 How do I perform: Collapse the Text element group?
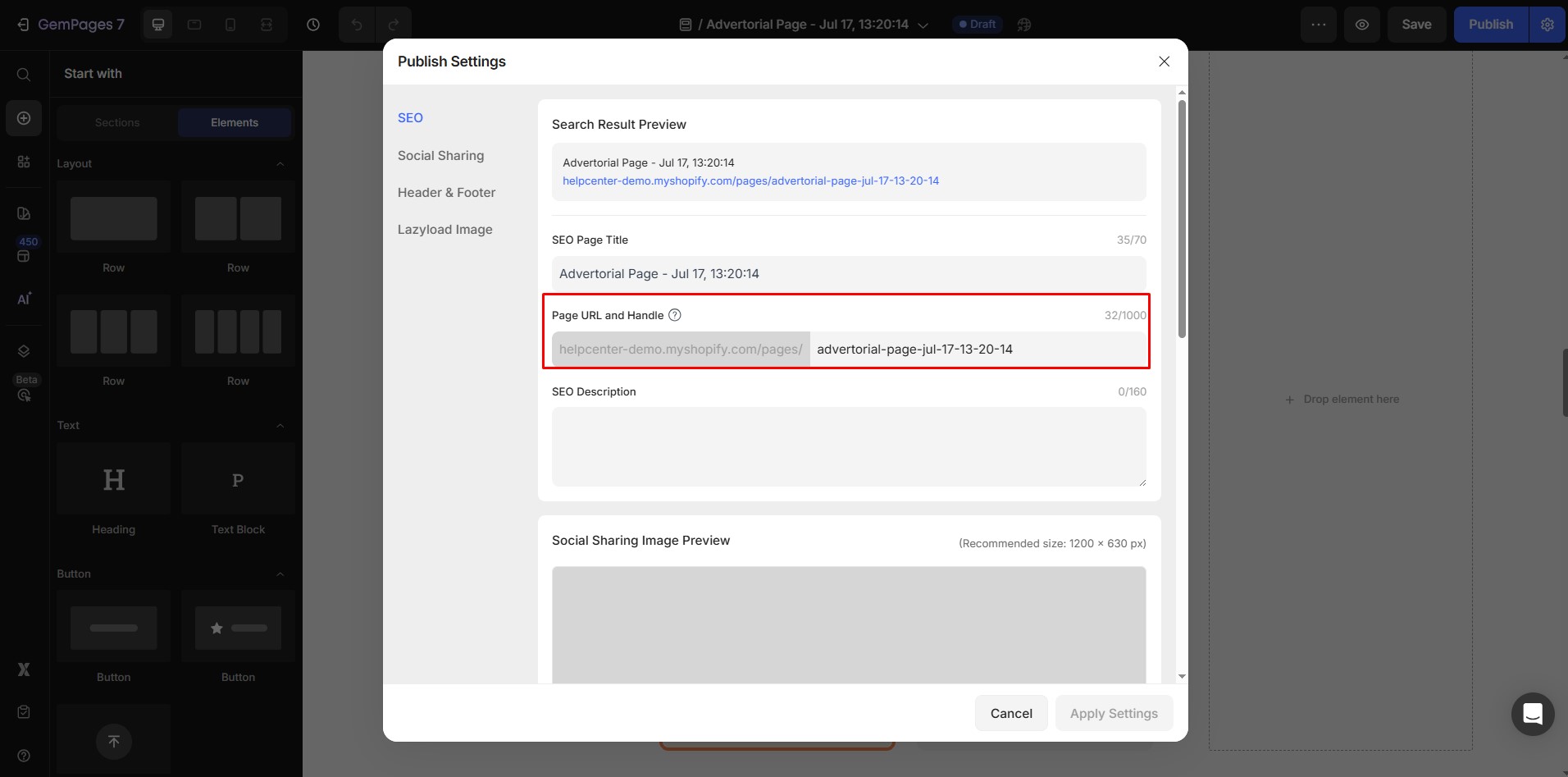coord(280,425)
